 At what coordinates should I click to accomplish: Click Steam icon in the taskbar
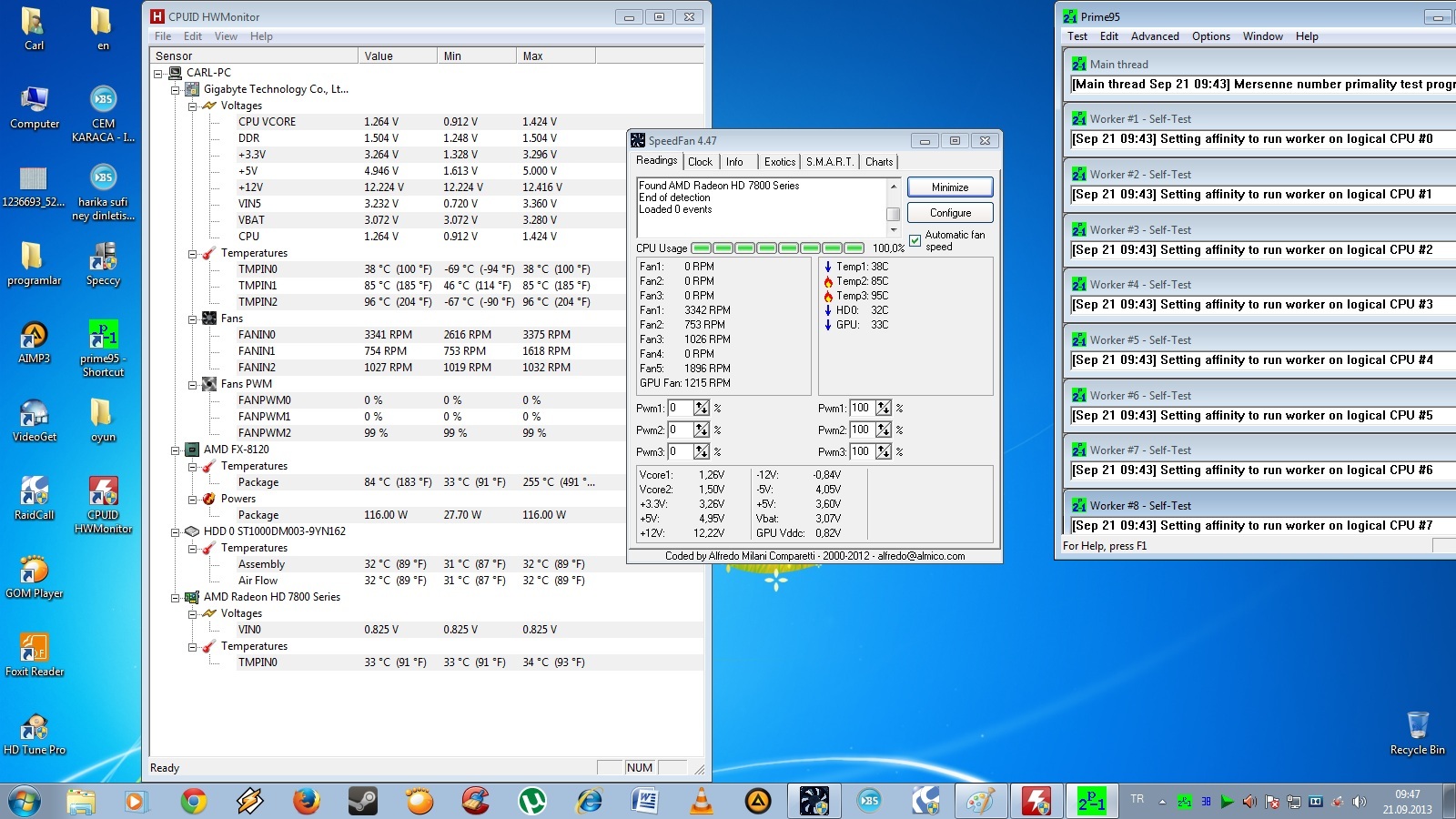point(362,801)
